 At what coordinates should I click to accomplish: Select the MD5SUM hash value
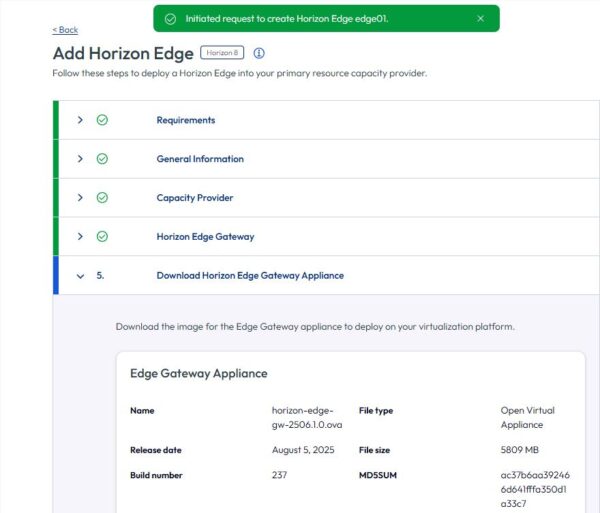point(535,489)
